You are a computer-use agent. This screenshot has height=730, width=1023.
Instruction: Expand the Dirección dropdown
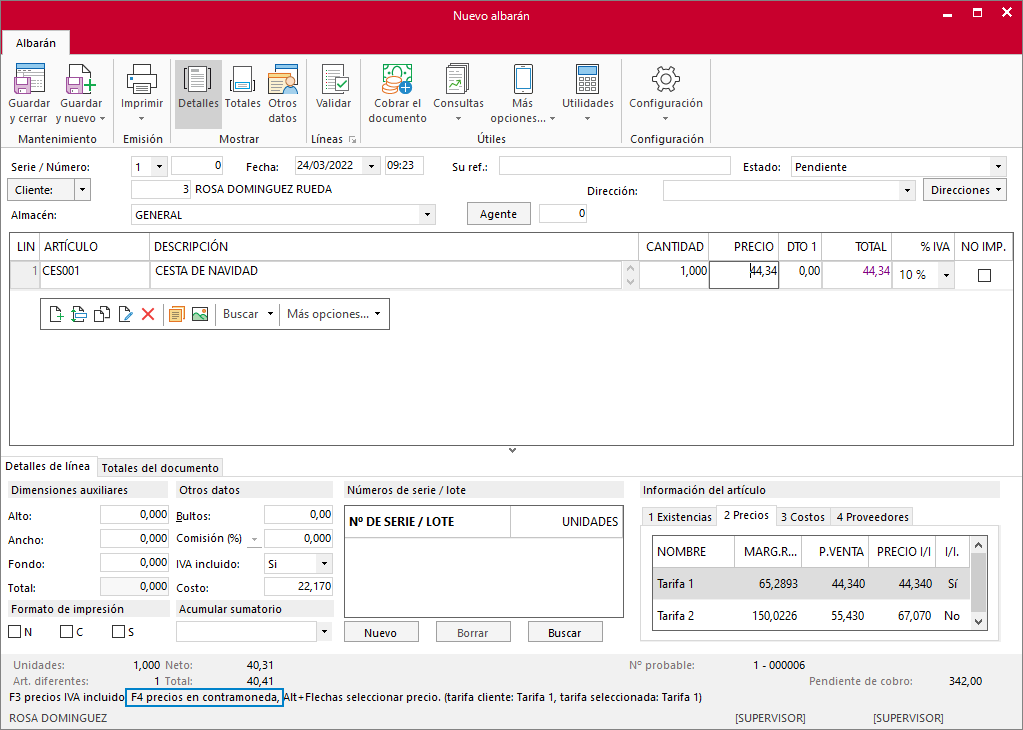(907, 191)
